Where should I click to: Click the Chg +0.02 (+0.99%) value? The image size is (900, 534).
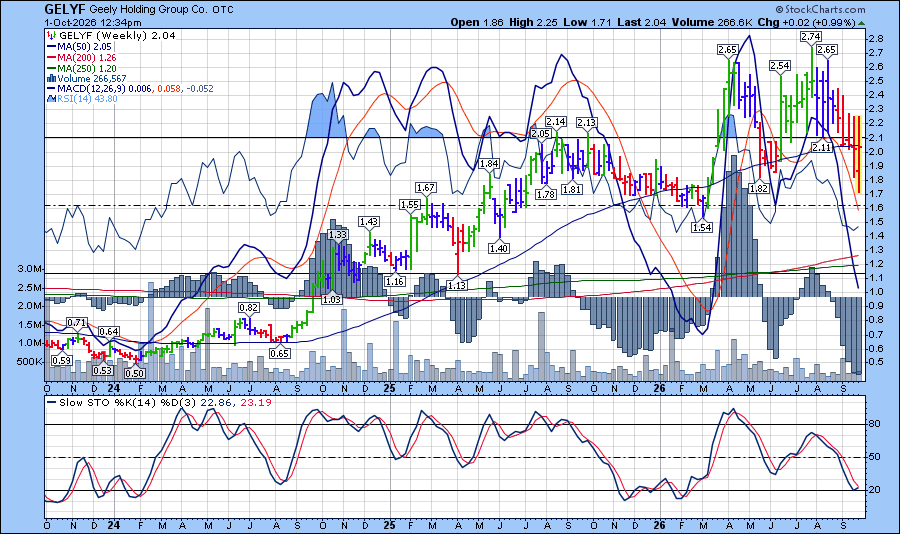coord(806,22)
